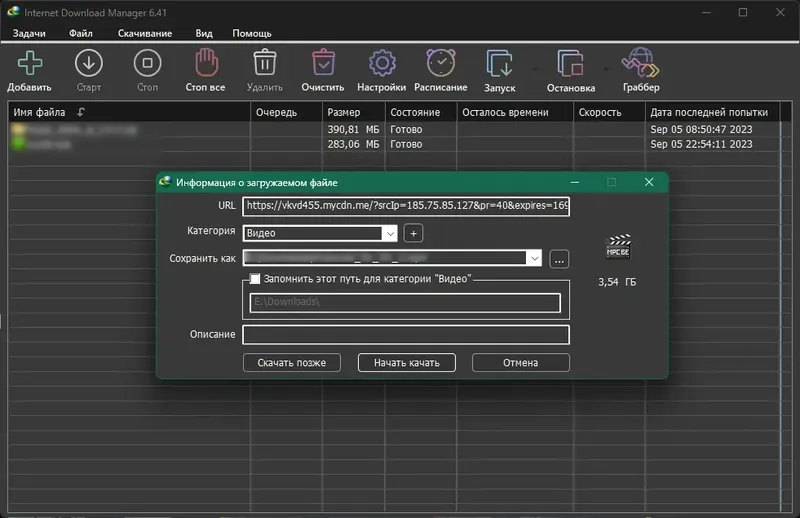This screenshot has width=800, height=518.
Task: Minimize the file info dialog
Action: [x=574, y=182]
